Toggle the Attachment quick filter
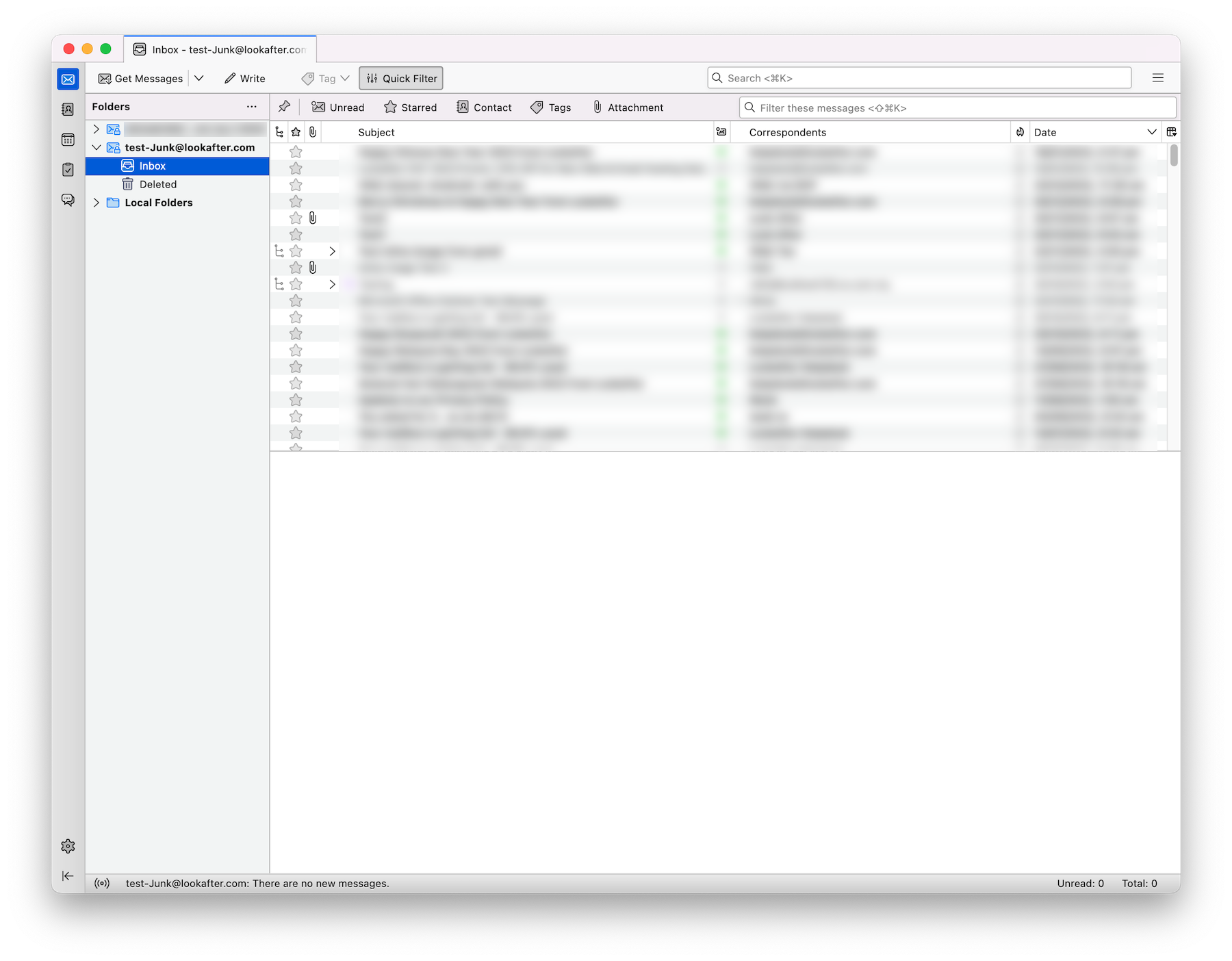The height and width of the screenshot is (961, 1232). 628,107
